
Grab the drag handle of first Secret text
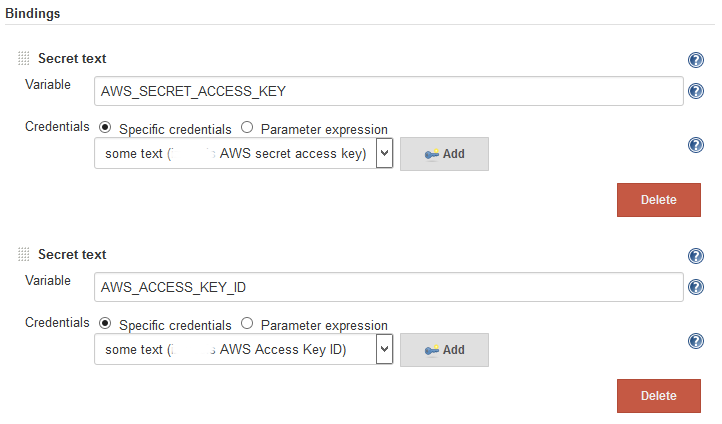coord(23,58)
